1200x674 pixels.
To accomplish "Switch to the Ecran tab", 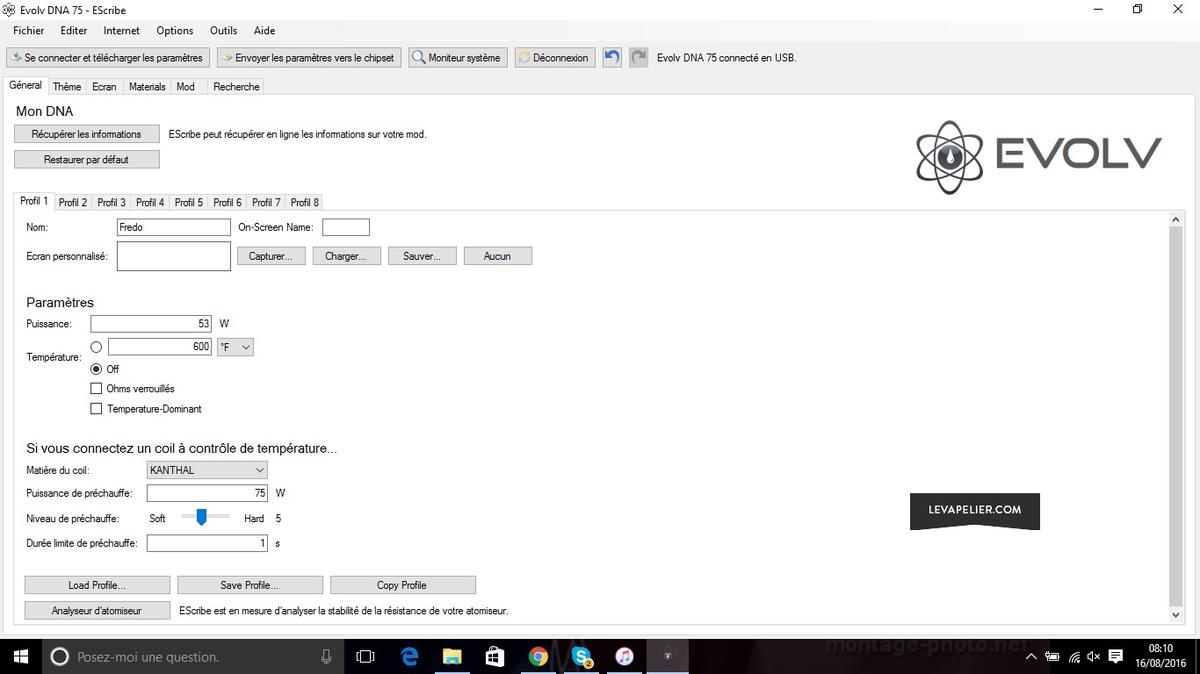I will pyautogui.click(x=104, y=87).
